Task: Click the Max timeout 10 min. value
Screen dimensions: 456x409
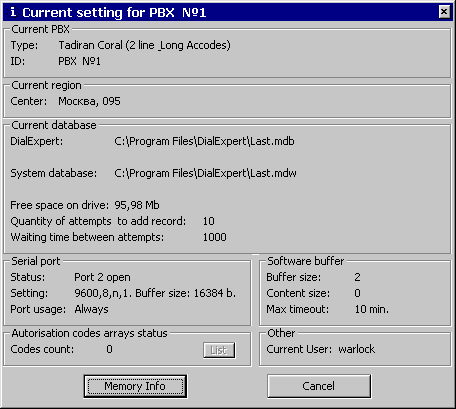Action: click(371, 309)
